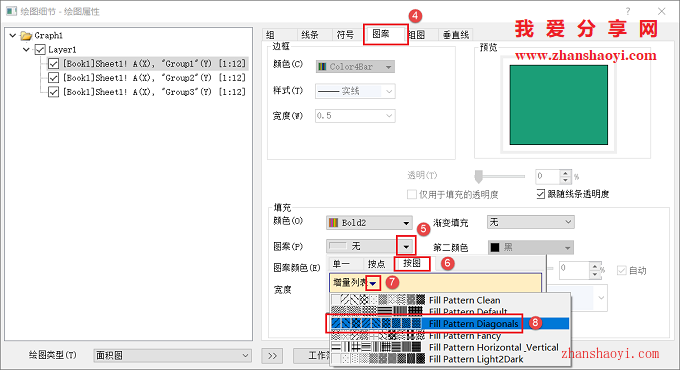Open the 绘图类型 面积图 combo box

tap(172, 356)
